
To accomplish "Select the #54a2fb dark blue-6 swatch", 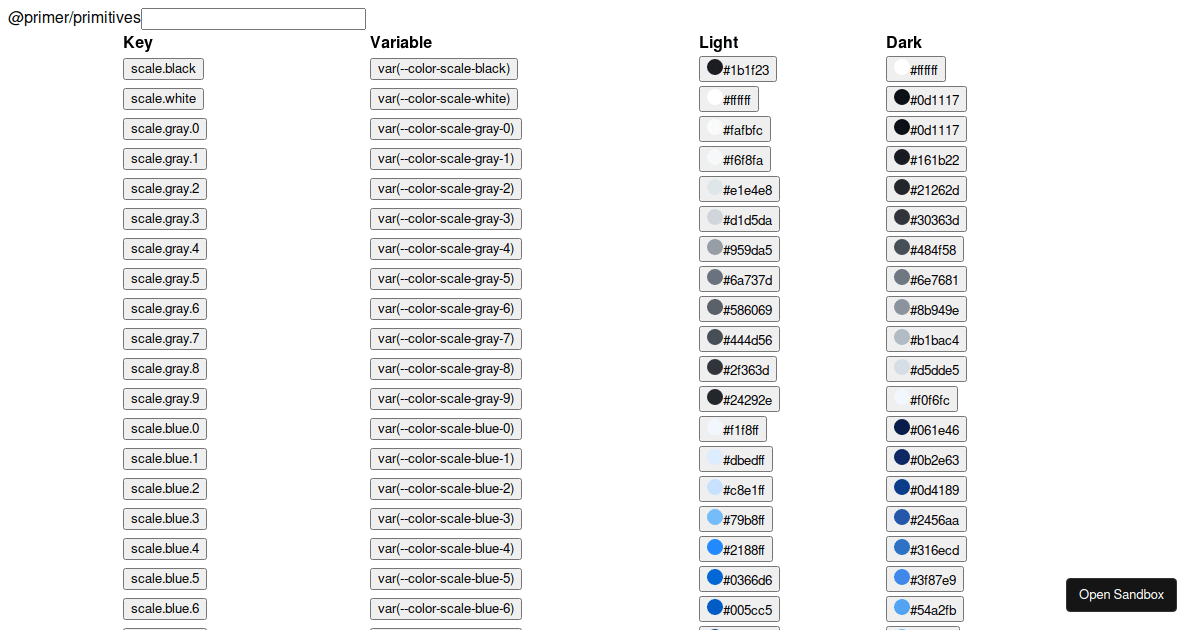I will (x=924, y=608).
